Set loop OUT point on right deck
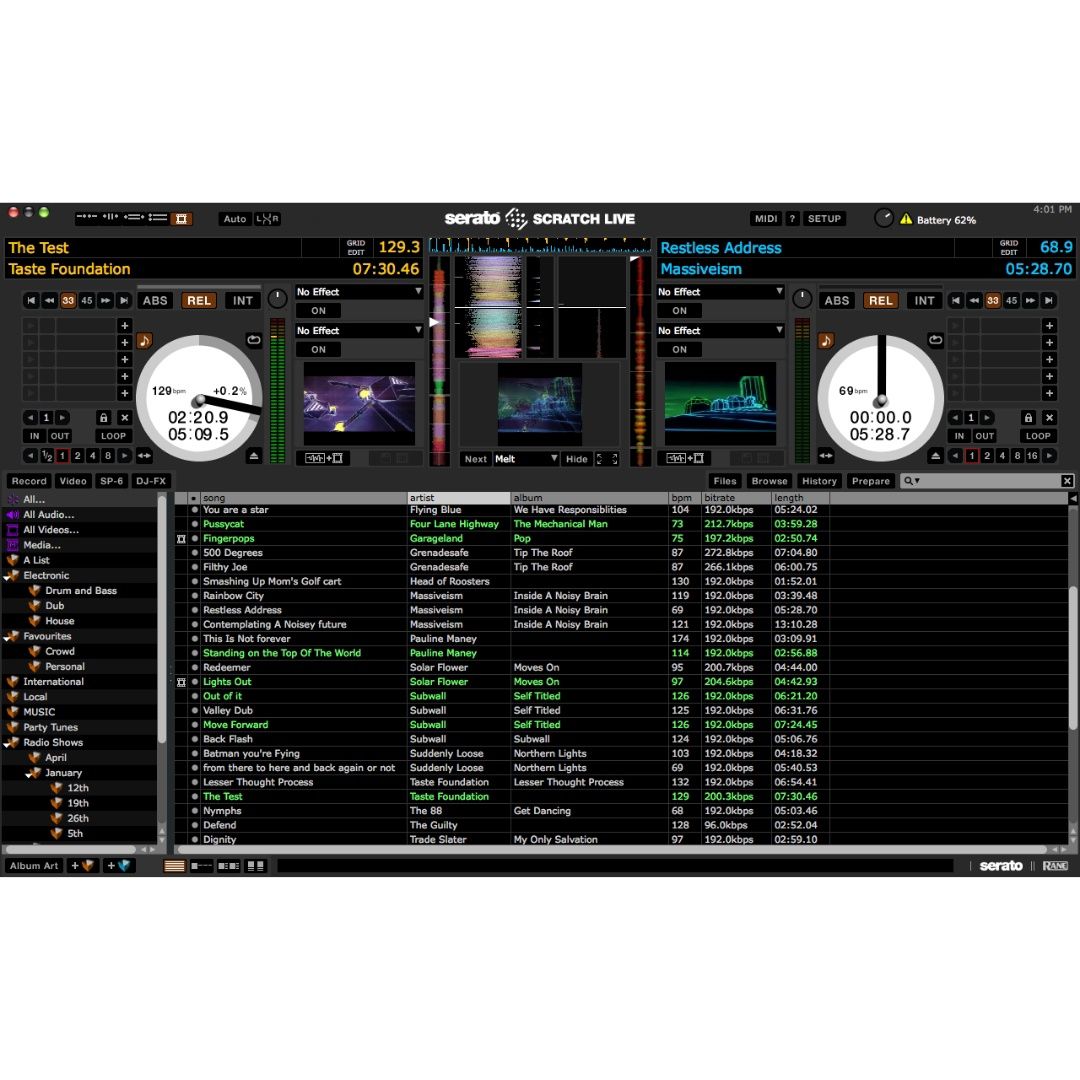Image resolution: width=1080 pixels, height=1080 pixels. point(984,436)
